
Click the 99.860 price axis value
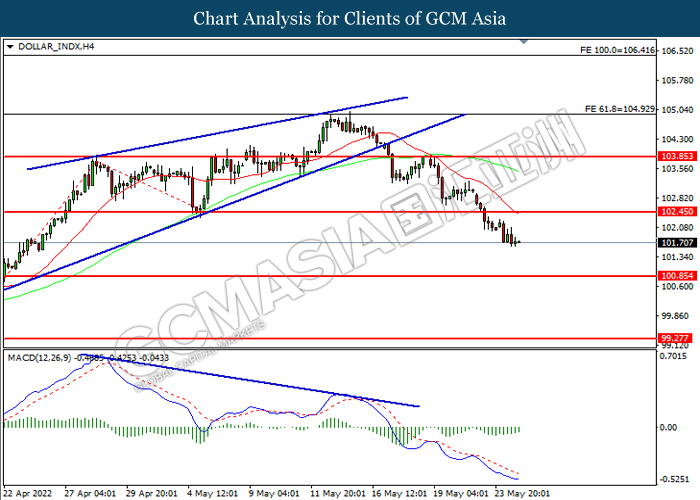tap(675, 316)
